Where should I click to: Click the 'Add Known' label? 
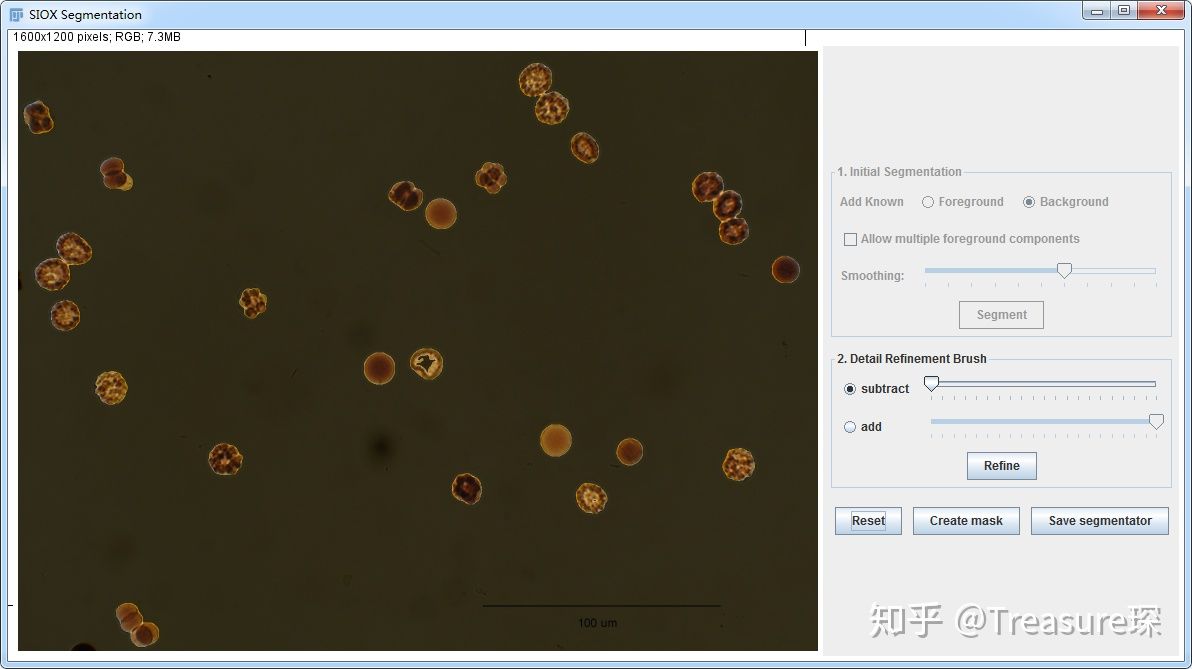pyautogui.click(x=872, y=202)
